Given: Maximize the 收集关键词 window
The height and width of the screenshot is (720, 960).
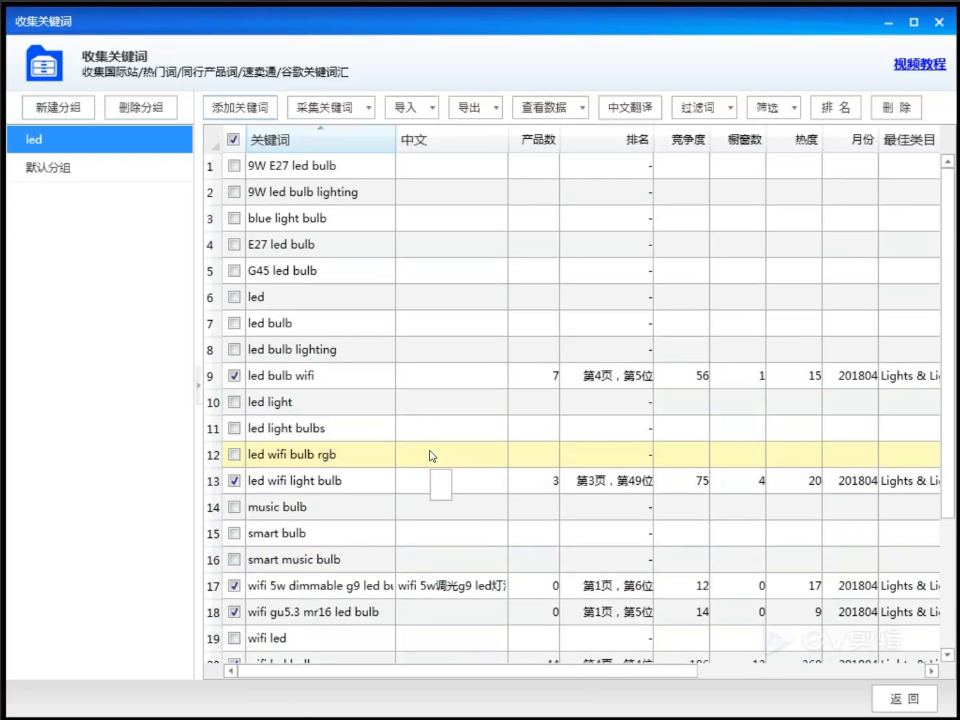Looking at the screenshot, I should pos(913,22).
